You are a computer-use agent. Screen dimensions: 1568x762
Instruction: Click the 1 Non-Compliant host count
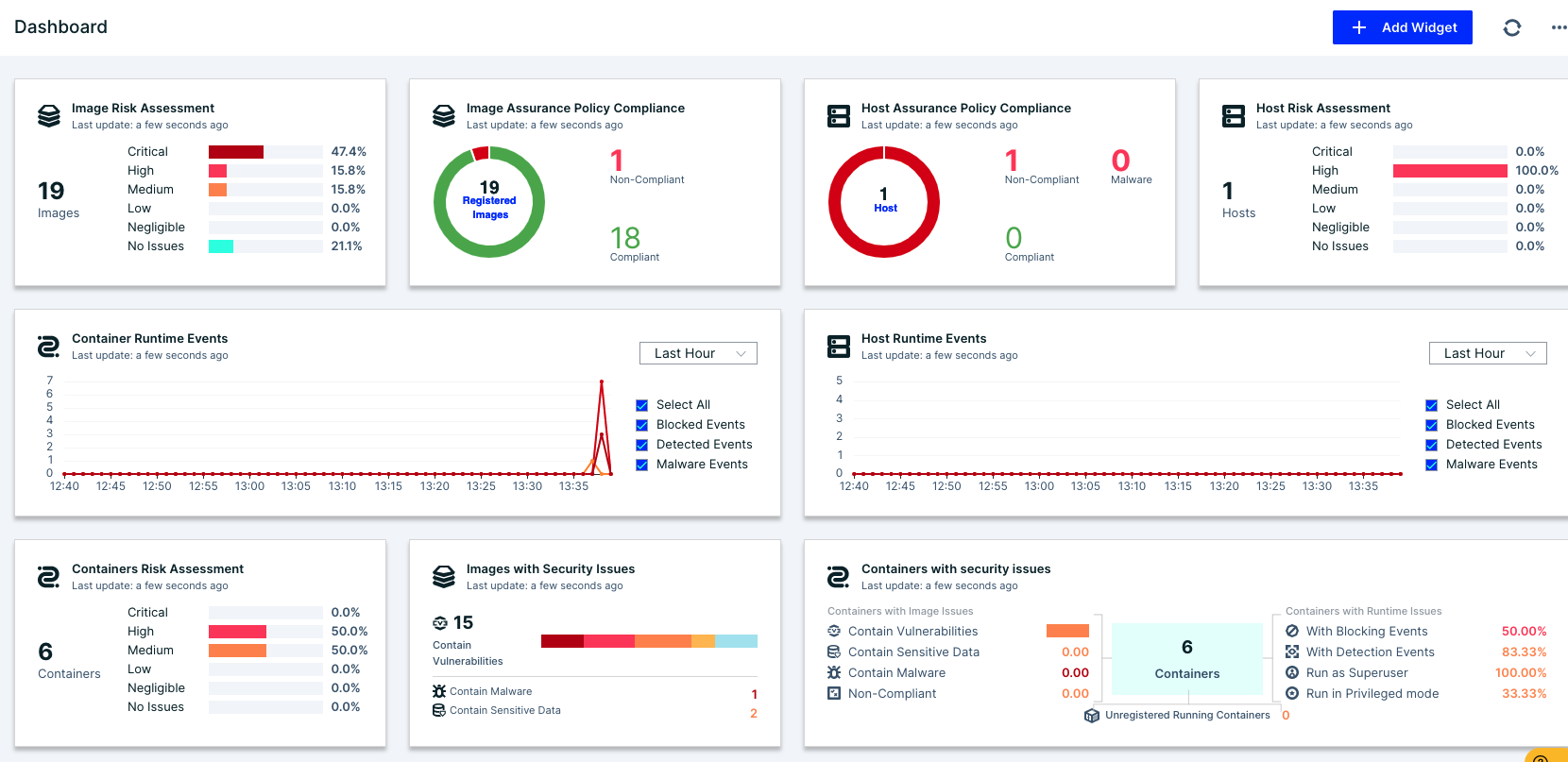(x=1012, y=161)
